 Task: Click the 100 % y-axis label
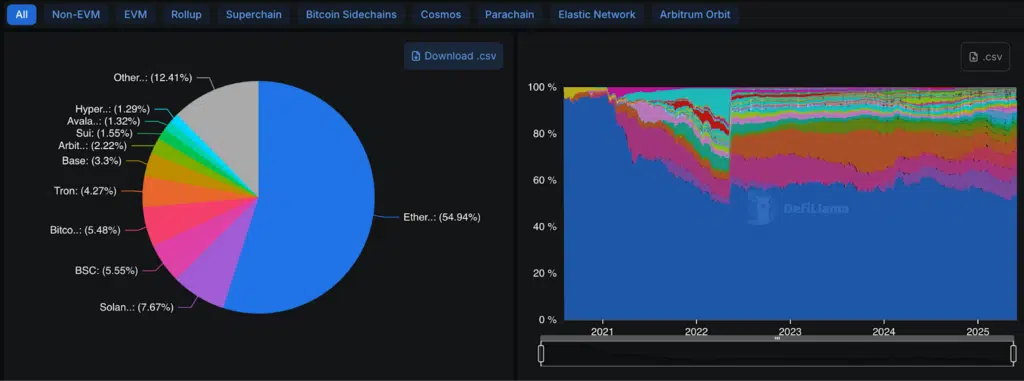click(x=542, y=88)
